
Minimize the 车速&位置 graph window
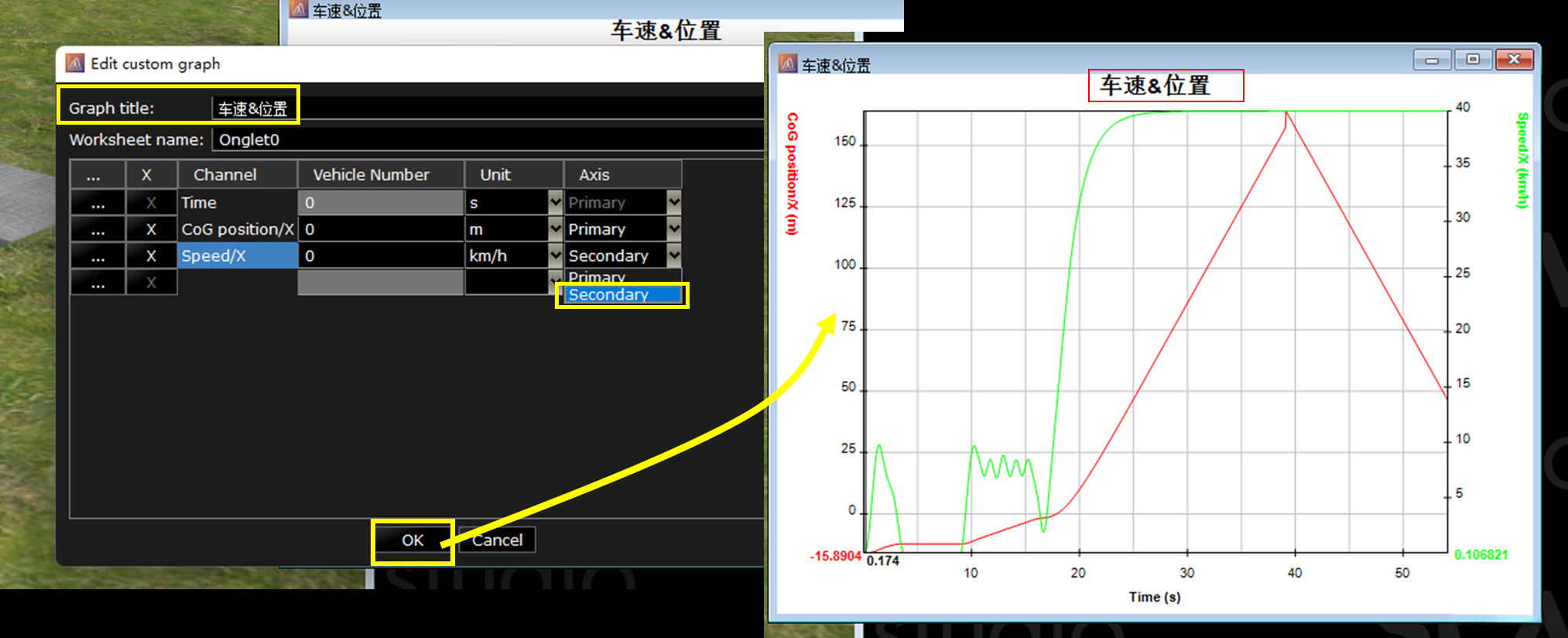click(1432, 60)
